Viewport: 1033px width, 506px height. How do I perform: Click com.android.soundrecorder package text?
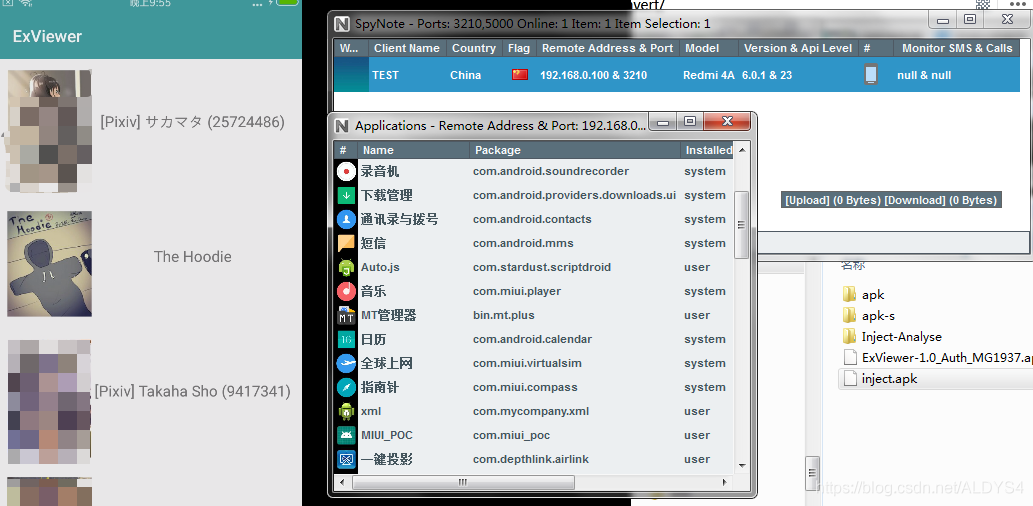pos(551,171)
